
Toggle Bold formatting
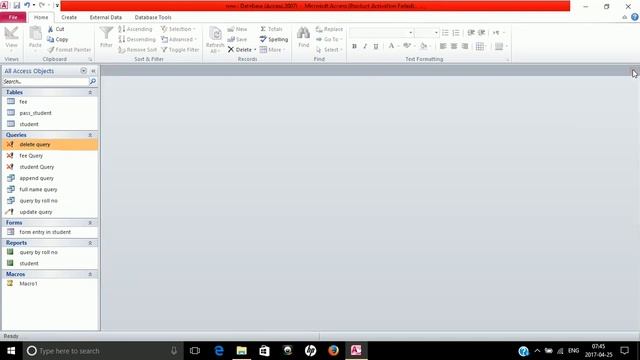click(354, 46)
